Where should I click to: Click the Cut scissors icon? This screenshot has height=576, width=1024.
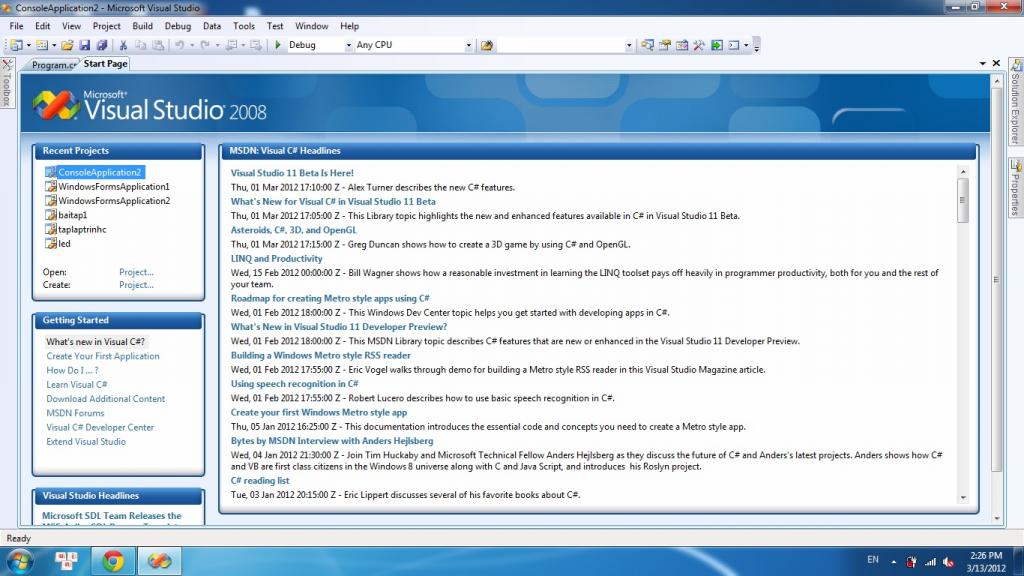[x=123, y=45]
